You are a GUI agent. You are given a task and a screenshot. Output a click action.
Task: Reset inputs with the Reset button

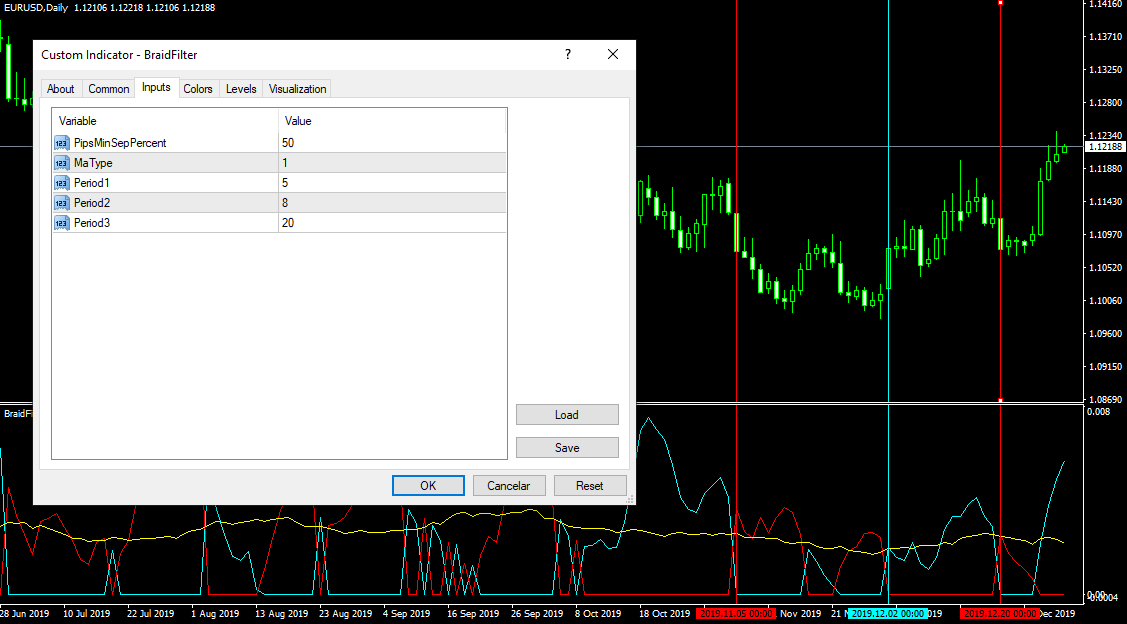click(x=589, y=486)
